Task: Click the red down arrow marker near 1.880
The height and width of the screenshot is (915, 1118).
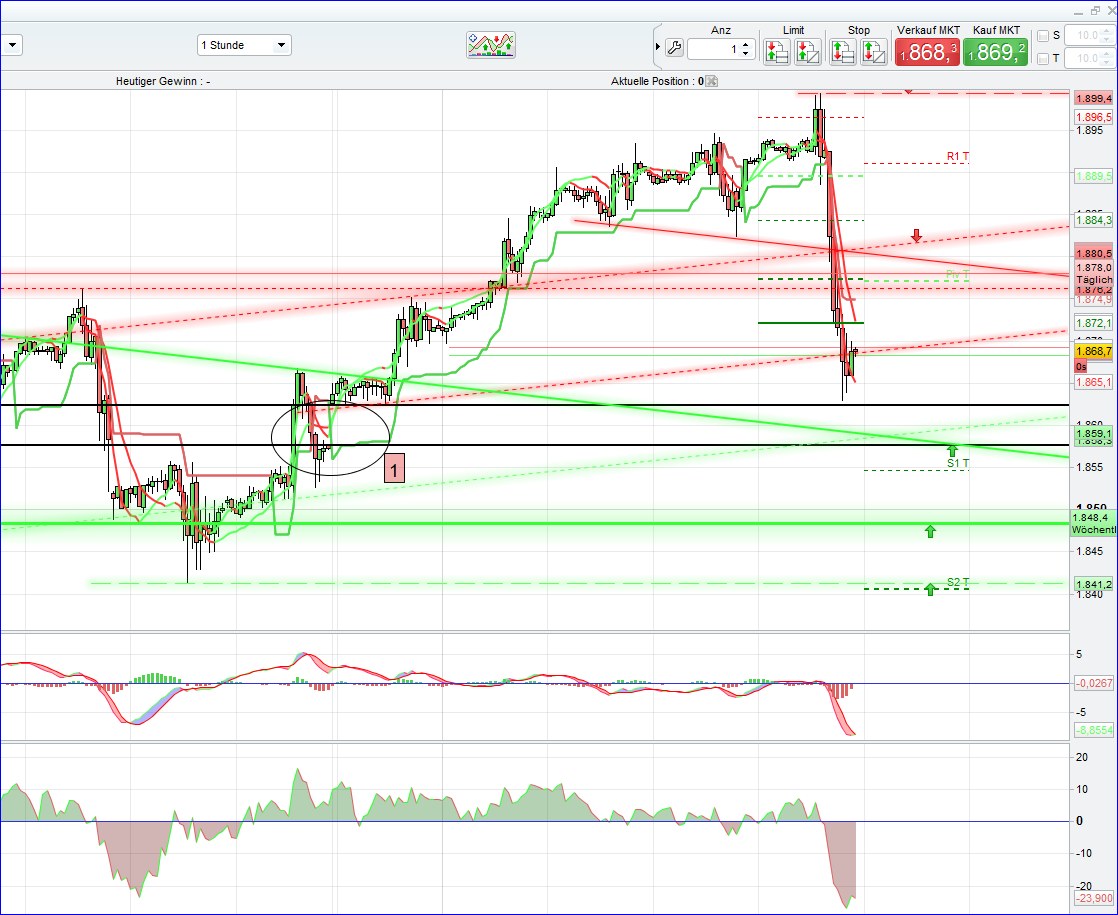Action: 915,236
